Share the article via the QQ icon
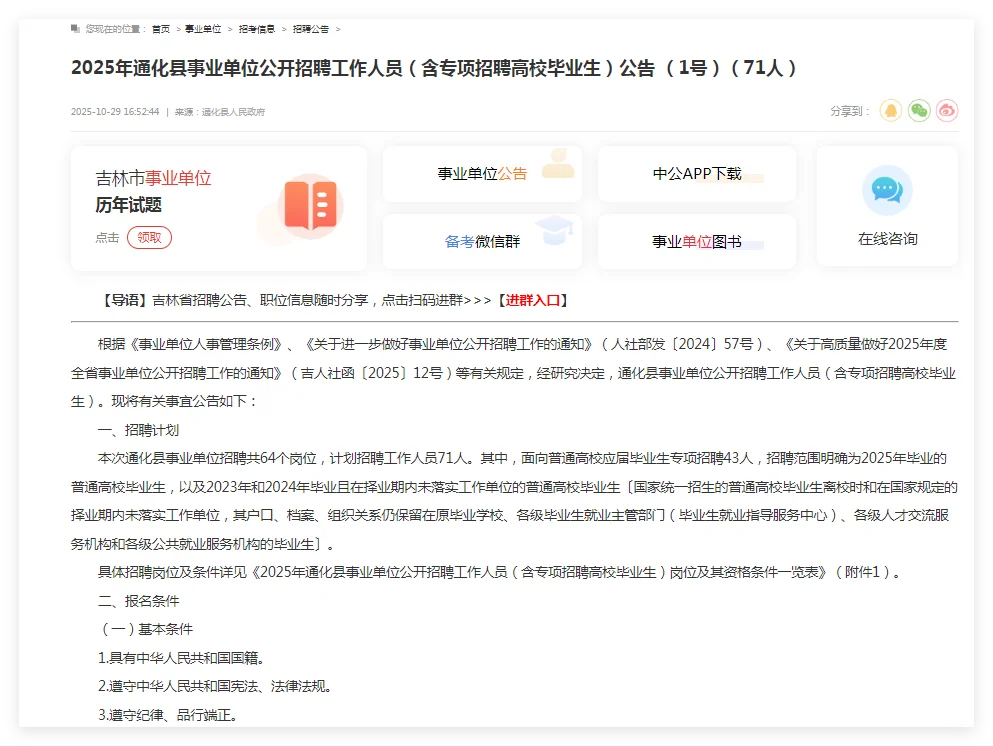This screenshot has height=746, width=993. pos(889,110)
